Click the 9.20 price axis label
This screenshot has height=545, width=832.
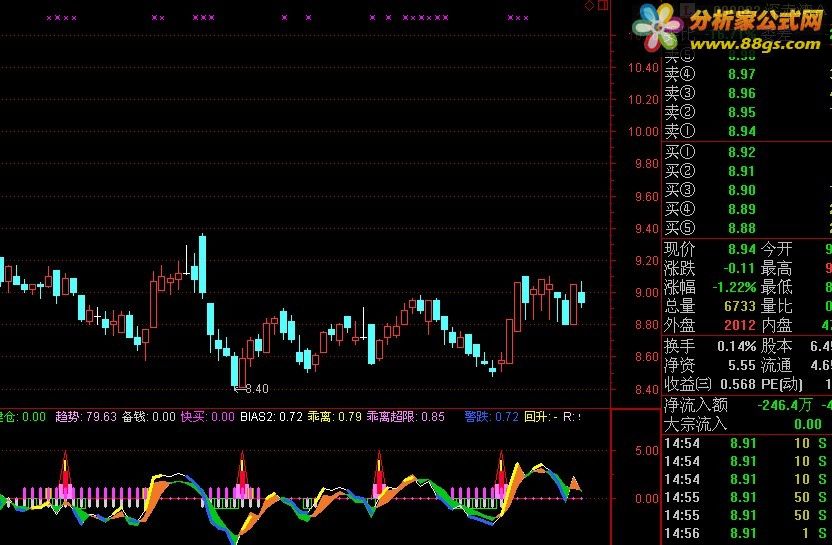647,261
